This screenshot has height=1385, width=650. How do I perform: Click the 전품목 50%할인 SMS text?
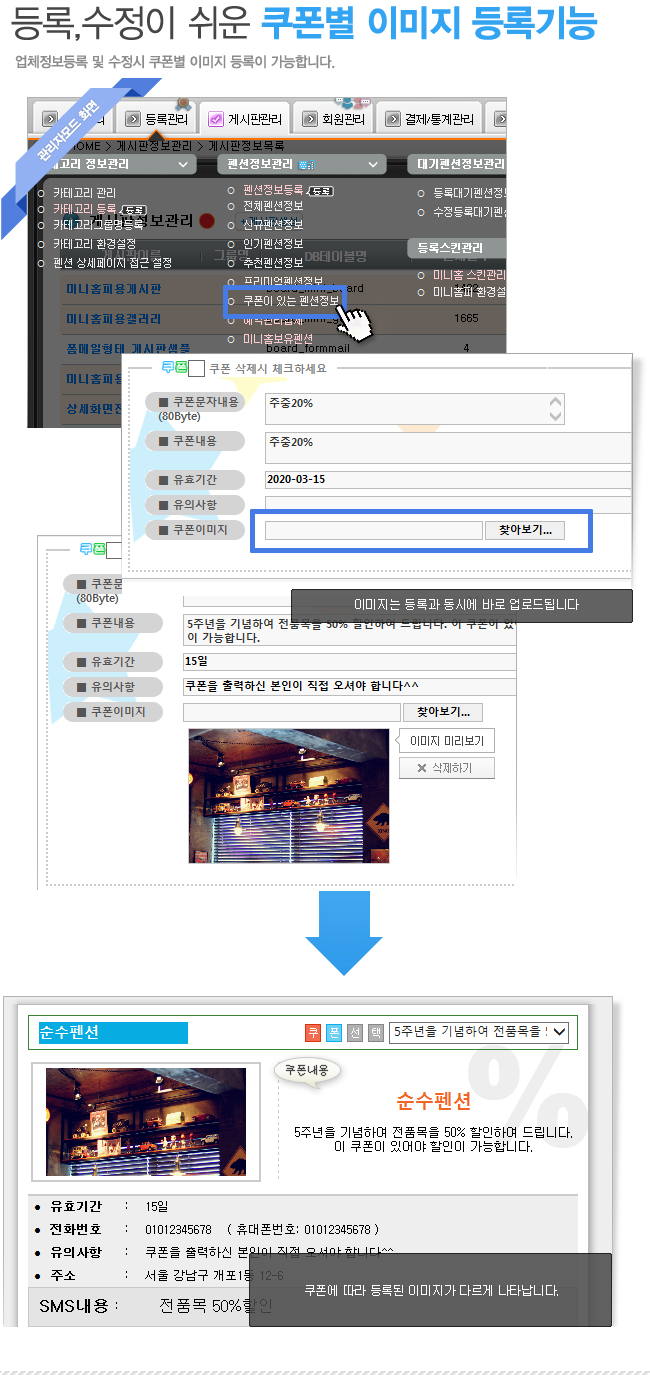pos(216,1306)
